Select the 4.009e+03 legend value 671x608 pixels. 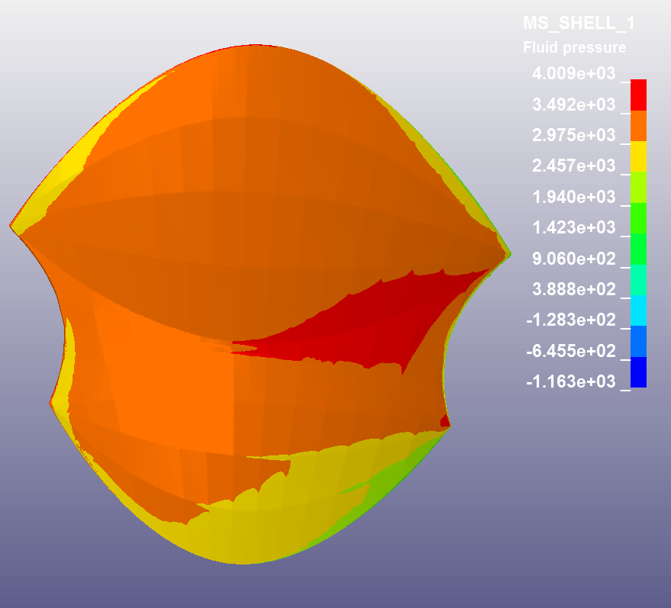573,73
